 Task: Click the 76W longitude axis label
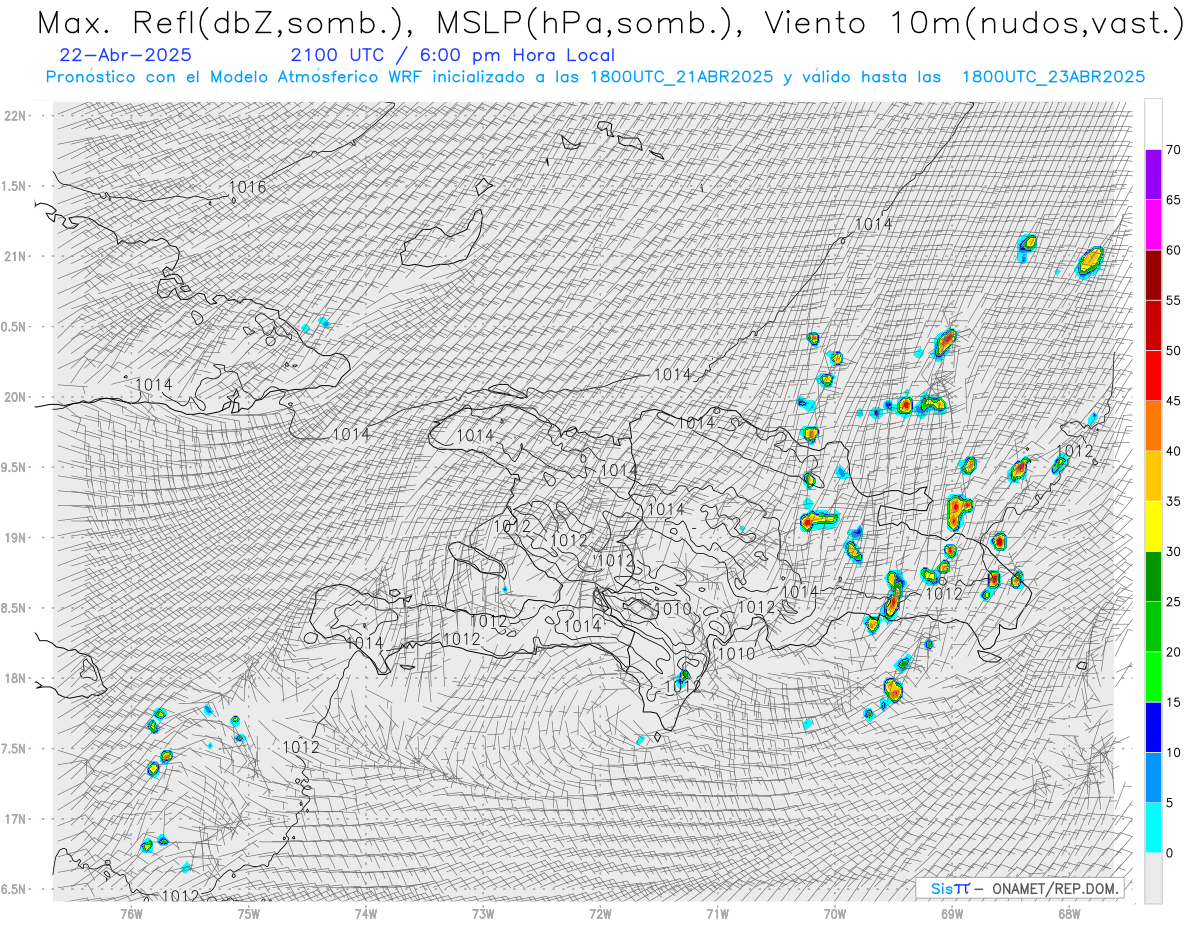point(131,913)
